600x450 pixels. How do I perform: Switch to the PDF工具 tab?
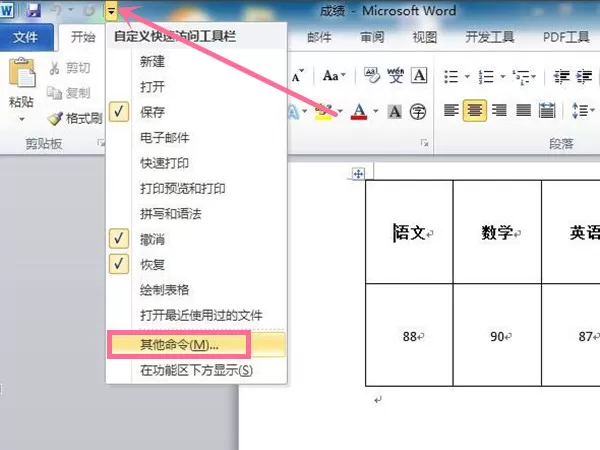click(x=566, y=38)
